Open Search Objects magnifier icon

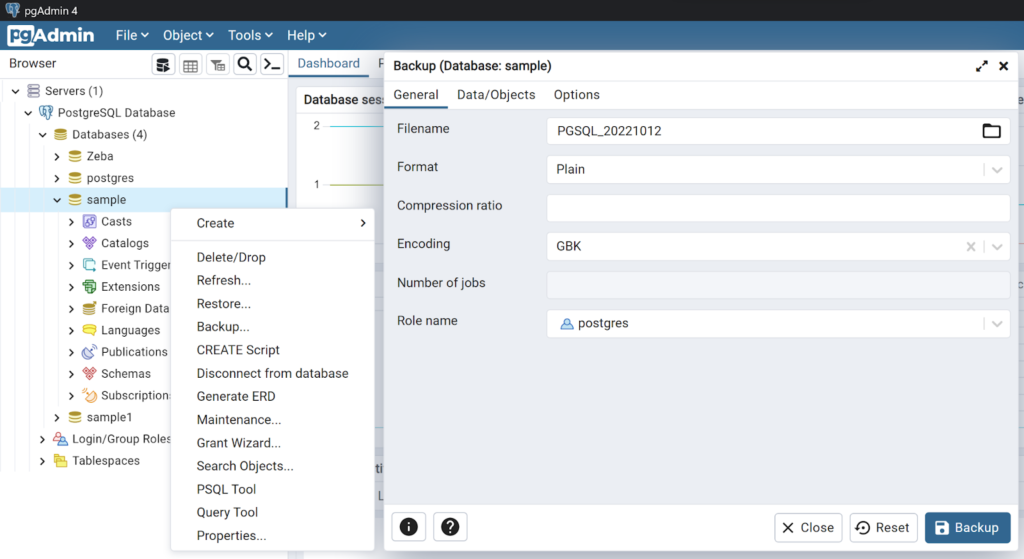[244, 65]
